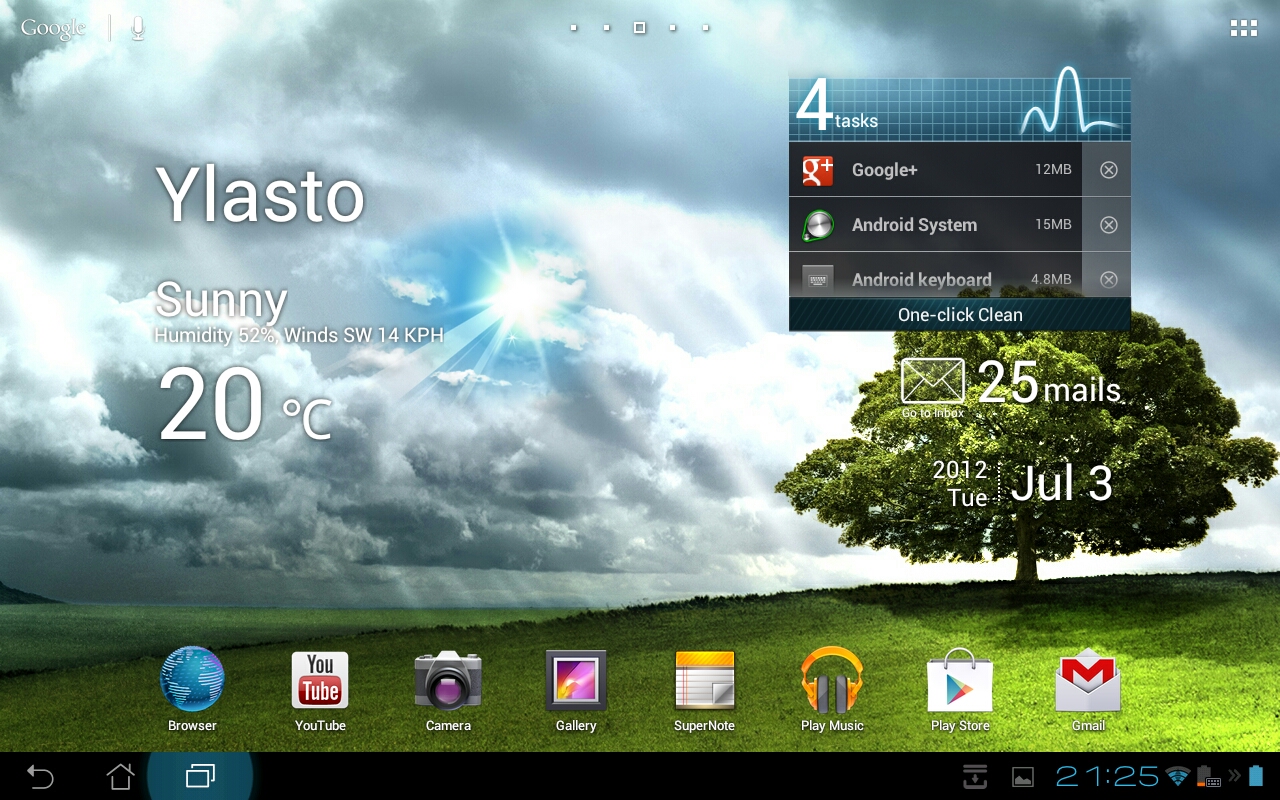Open the Play Store app
1280x800 pixels.
click(x=960, y=689)
